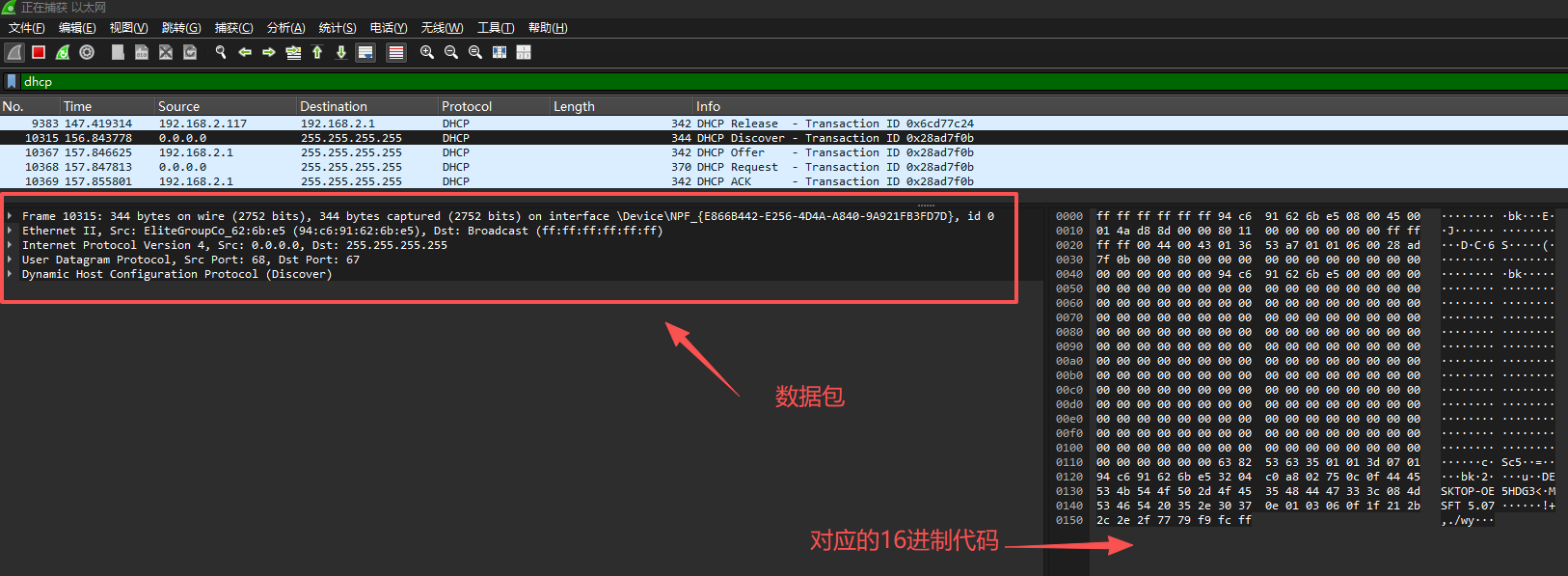Expand the Ethernet II details
The height and width of the screenshot is (576, 1568).
click(11, 231)
